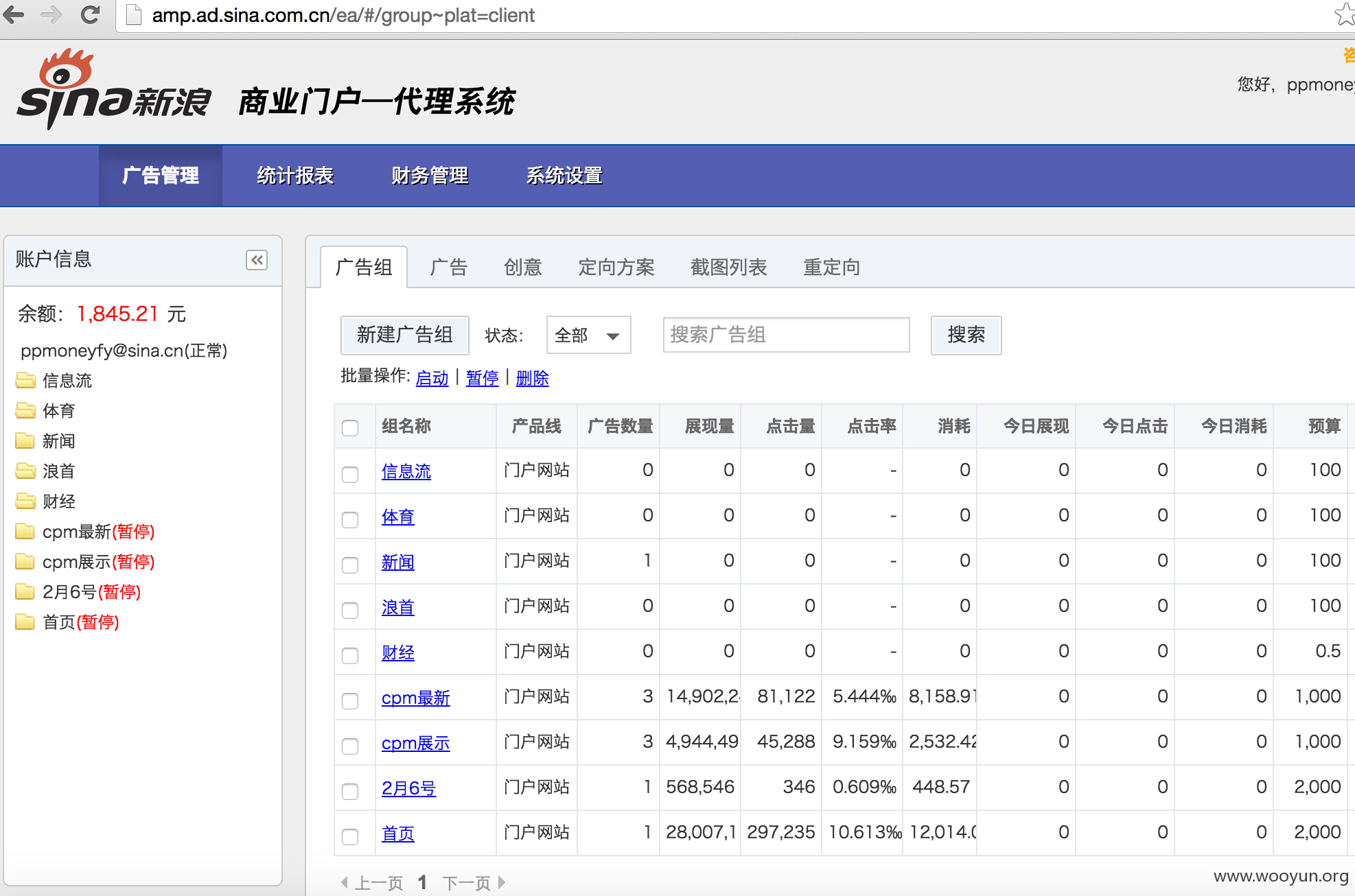Click the 启动 batch operation link
Image resolution: width=1355 pixels, height=896 pixels.
click(x=432, y=378)
